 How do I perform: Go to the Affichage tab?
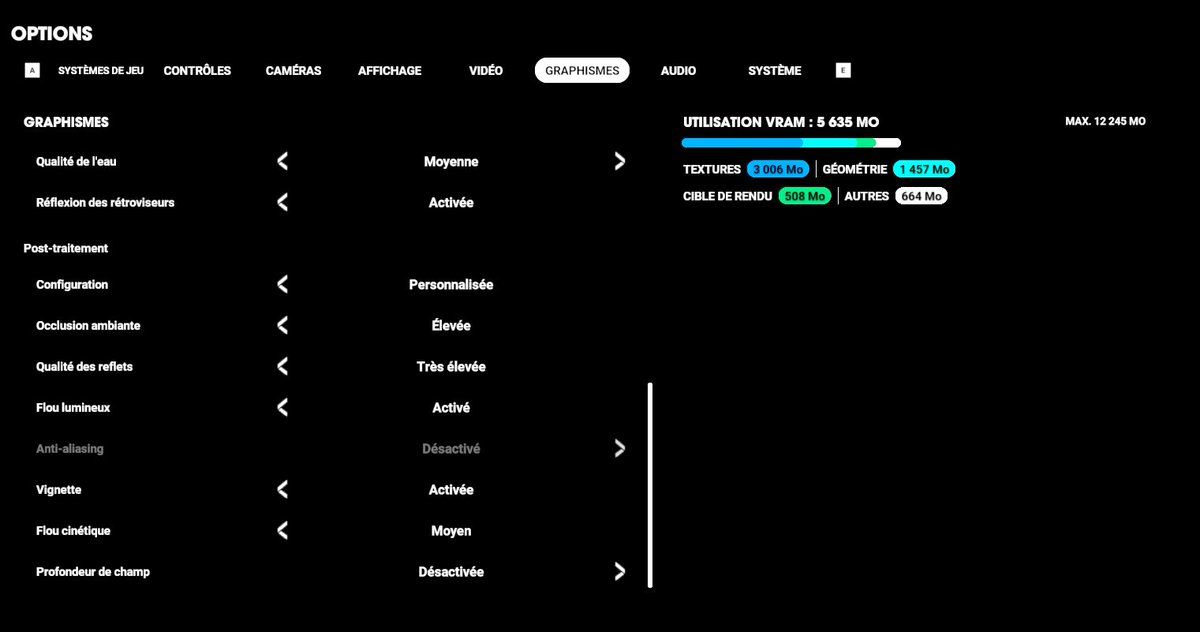(390, 71)
